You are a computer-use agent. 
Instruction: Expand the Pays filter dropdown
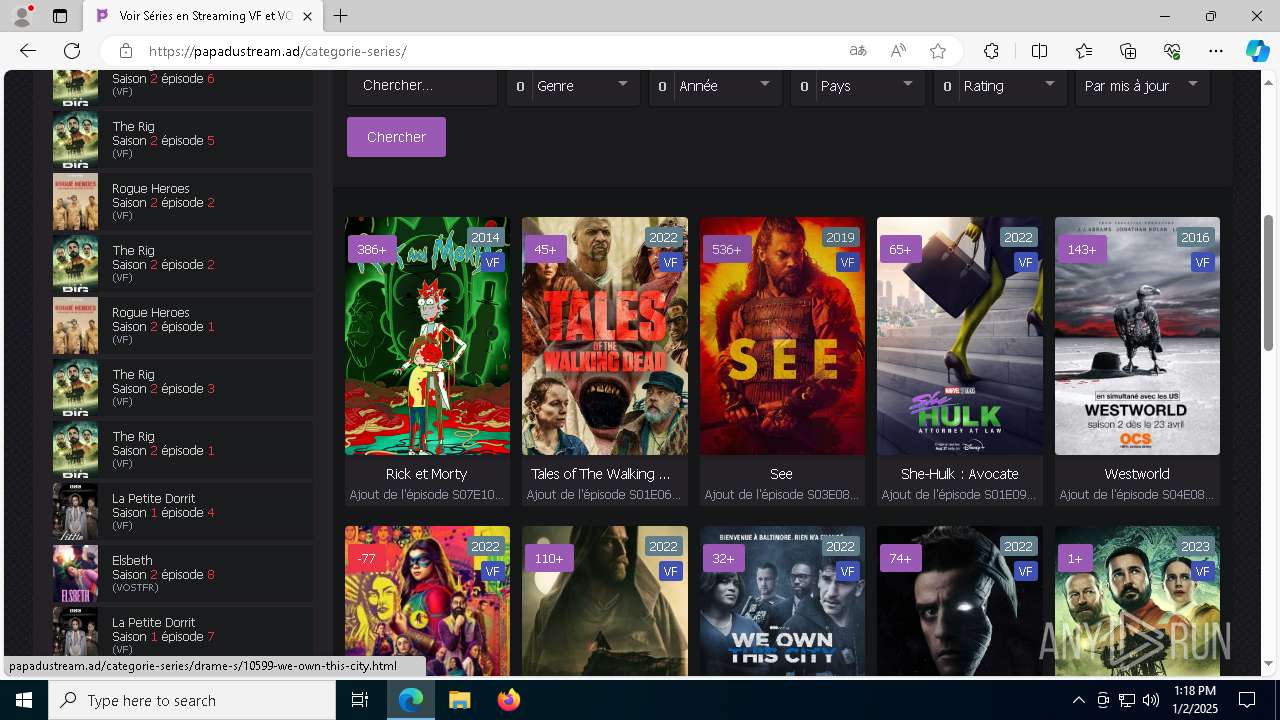(x=857, y=86)
